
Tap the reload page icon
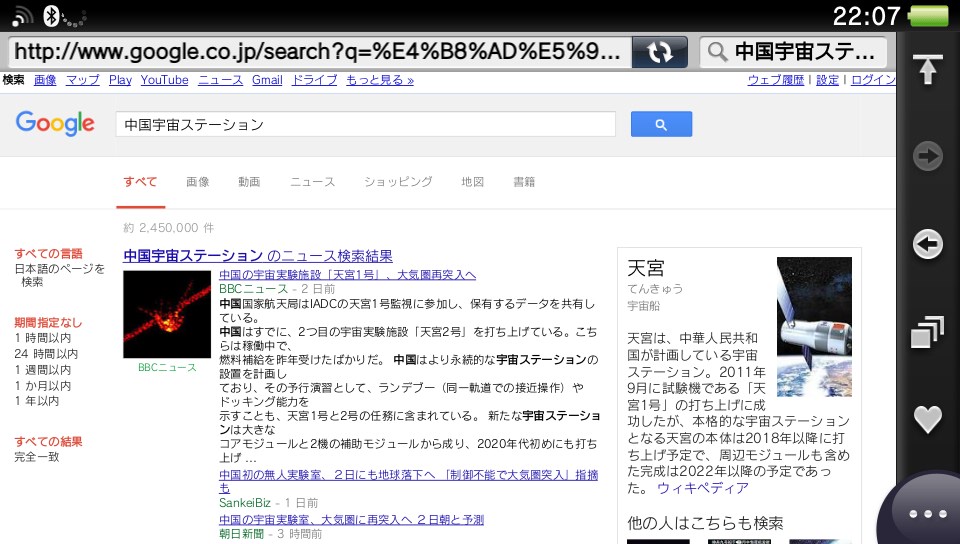(660, 52)
